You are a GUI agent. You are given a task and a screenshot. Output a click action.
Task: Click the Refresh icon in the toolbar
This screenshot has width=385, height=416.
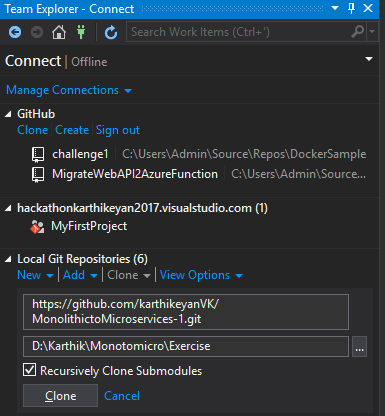(111, 32)
